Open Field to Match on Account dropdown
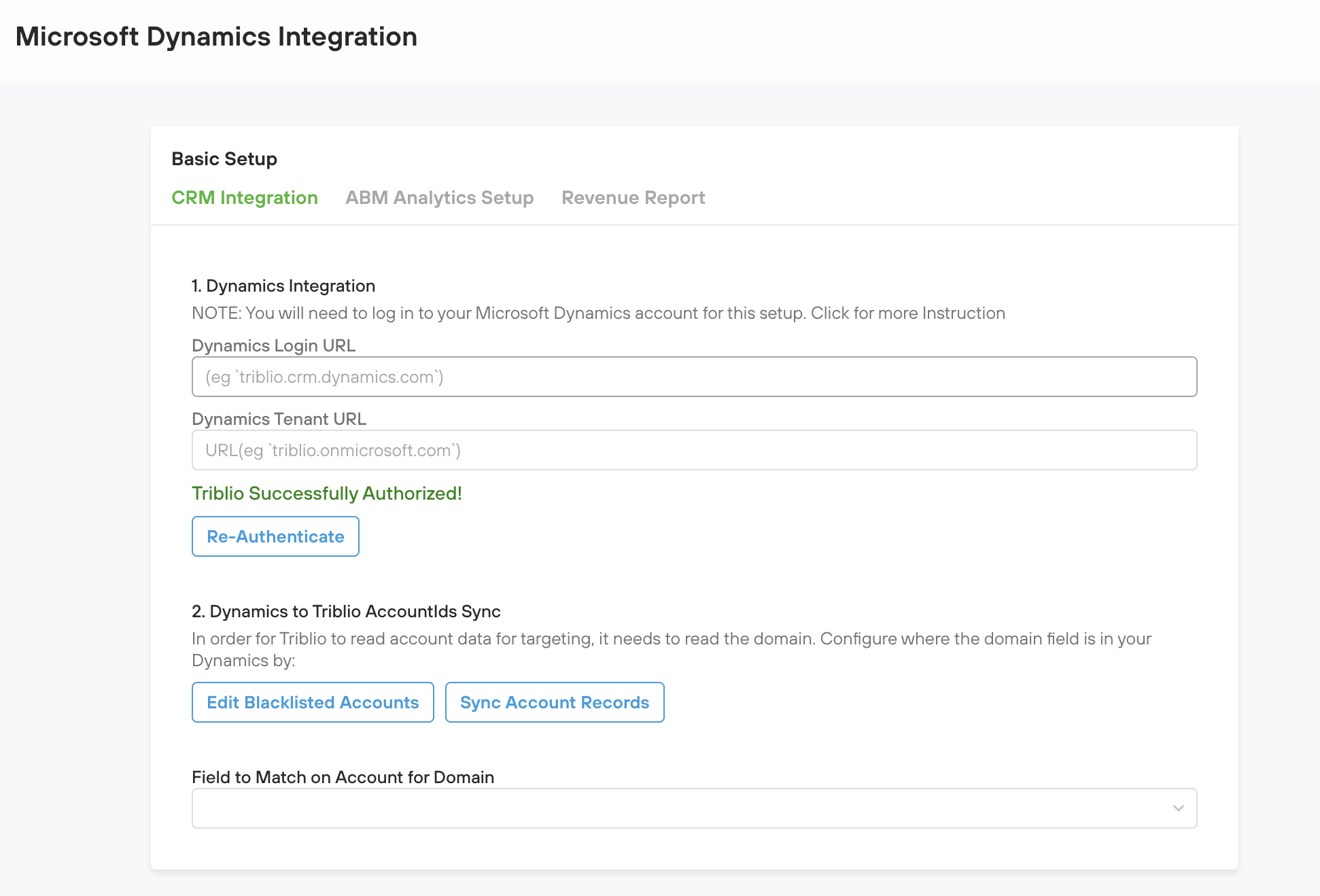Screen dimensions: 1320x896 [680, 808]
